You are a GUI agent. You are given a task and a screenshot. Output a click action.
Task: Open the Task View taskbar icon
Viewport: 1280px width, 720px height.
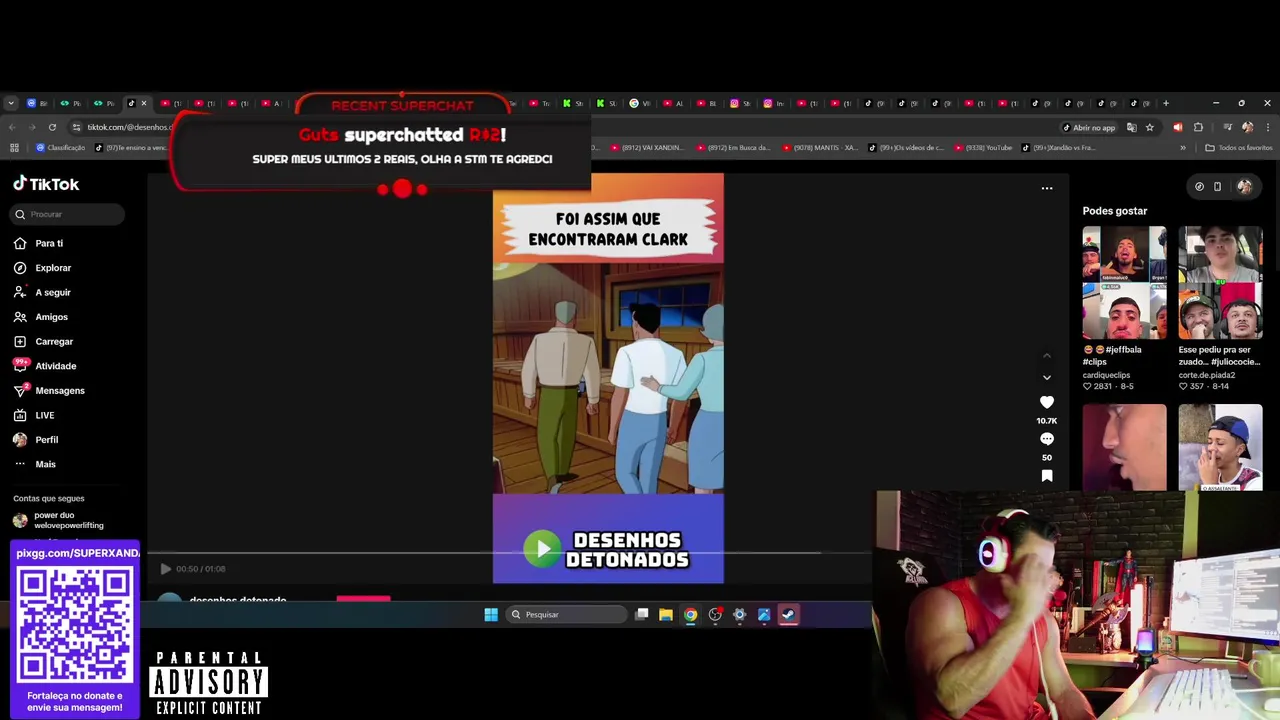click(x=642, y=615)
